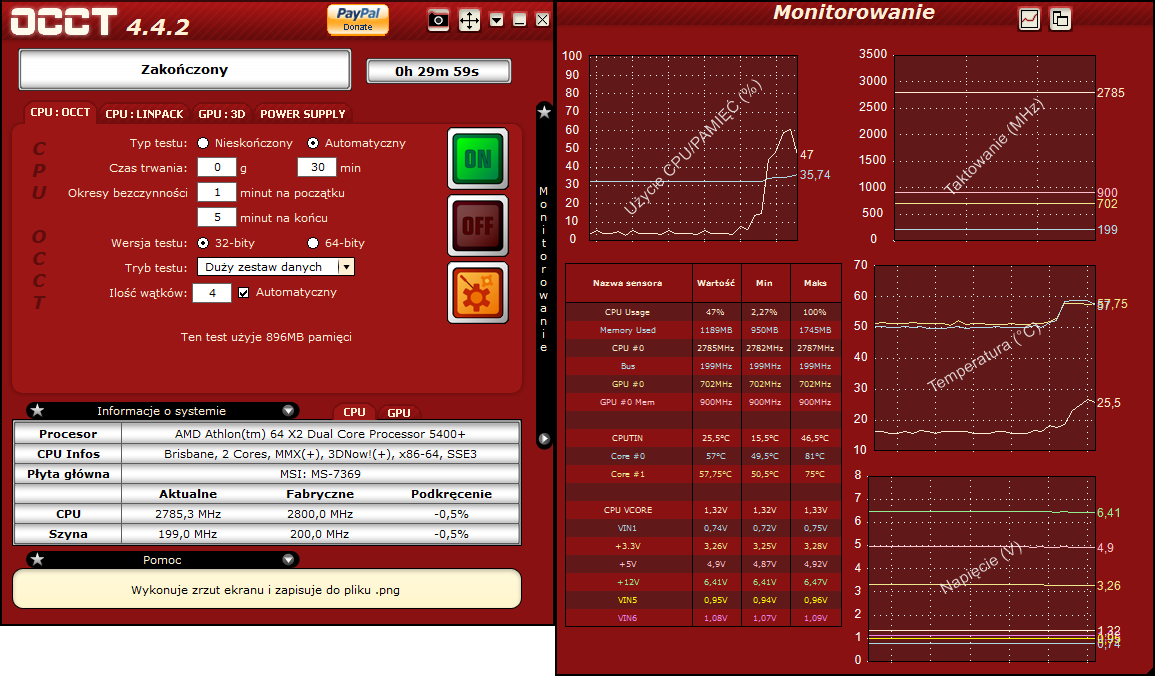Open the Tryb testu dropdown
Viewport: 1155px width, 676px height.
click(x=276, y=267)
